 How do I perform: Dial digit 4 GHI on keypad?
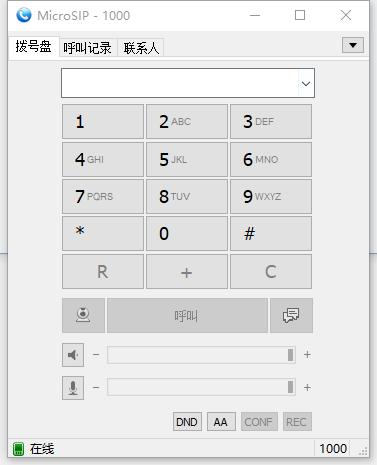[x=103, y=160]
